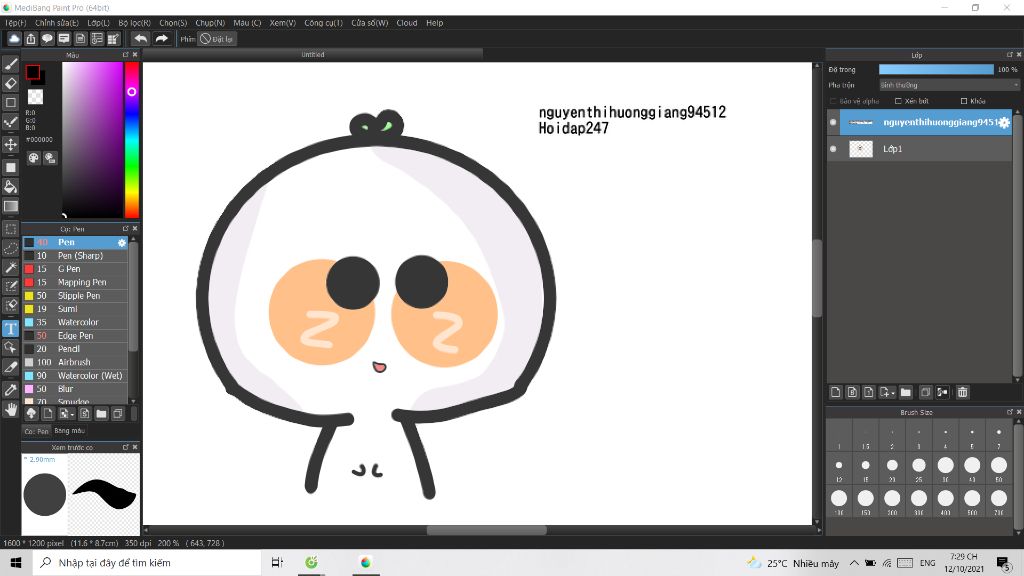The height and width of the screenshot is (576, 1024).
Task: Enable the Khóa (lock) checkbox
Action: tap(964, 101)
